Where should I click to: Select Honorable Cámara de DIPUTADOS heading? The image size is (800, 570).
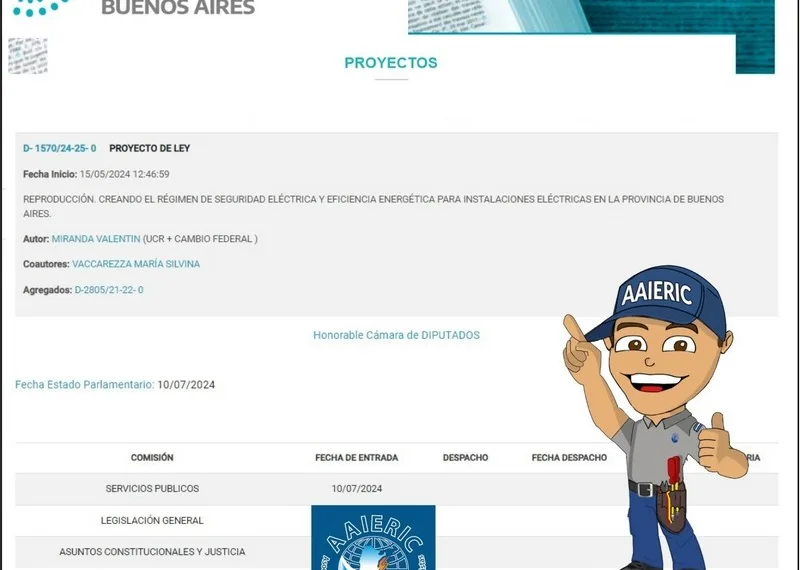[x=396, y=335]
